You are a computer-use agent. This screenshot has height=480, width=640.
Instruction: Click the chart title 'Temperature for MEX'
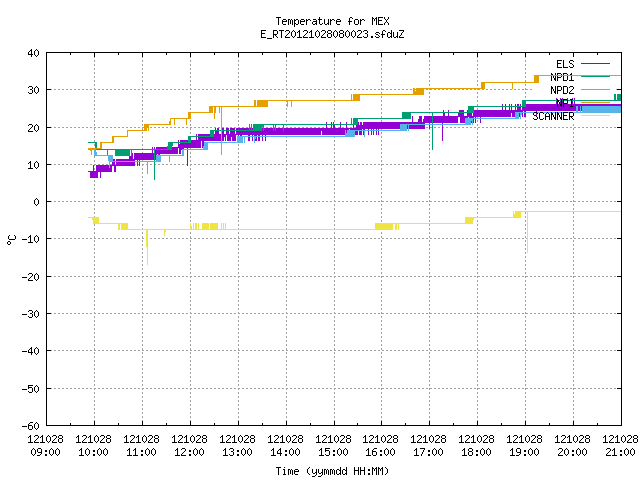click(332, 21)
